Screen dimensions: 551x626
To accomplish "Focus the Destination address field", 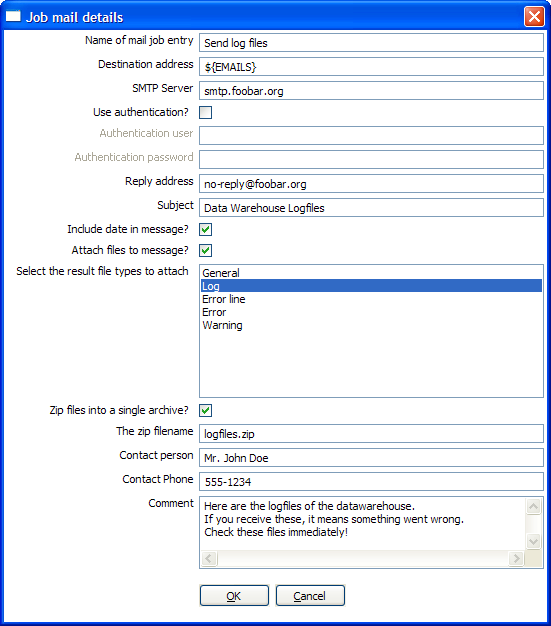I will pyautogui.click(x=371, y=67).
